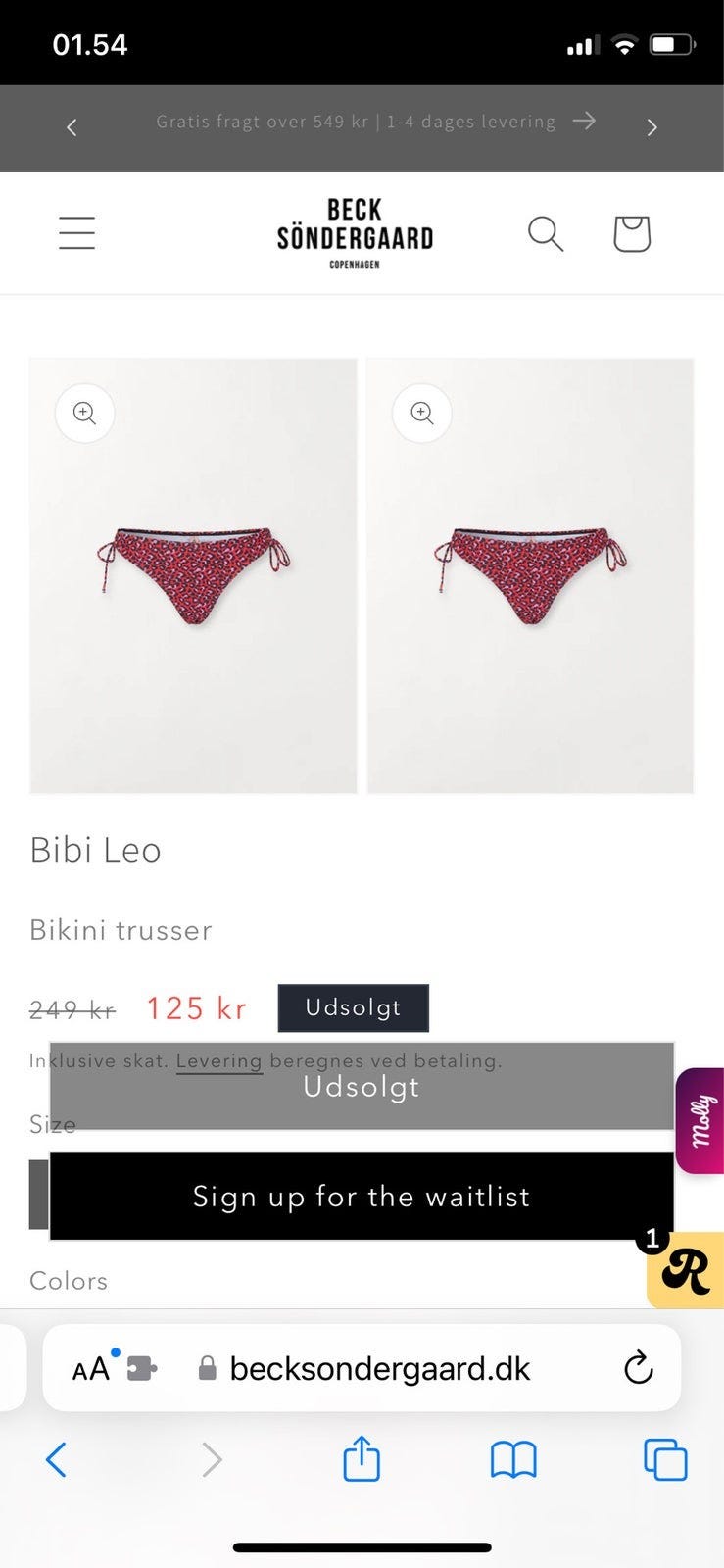Zoom into the second bikini image
The width and height of the screenshot is (724, 1568).
click(422, 414)
